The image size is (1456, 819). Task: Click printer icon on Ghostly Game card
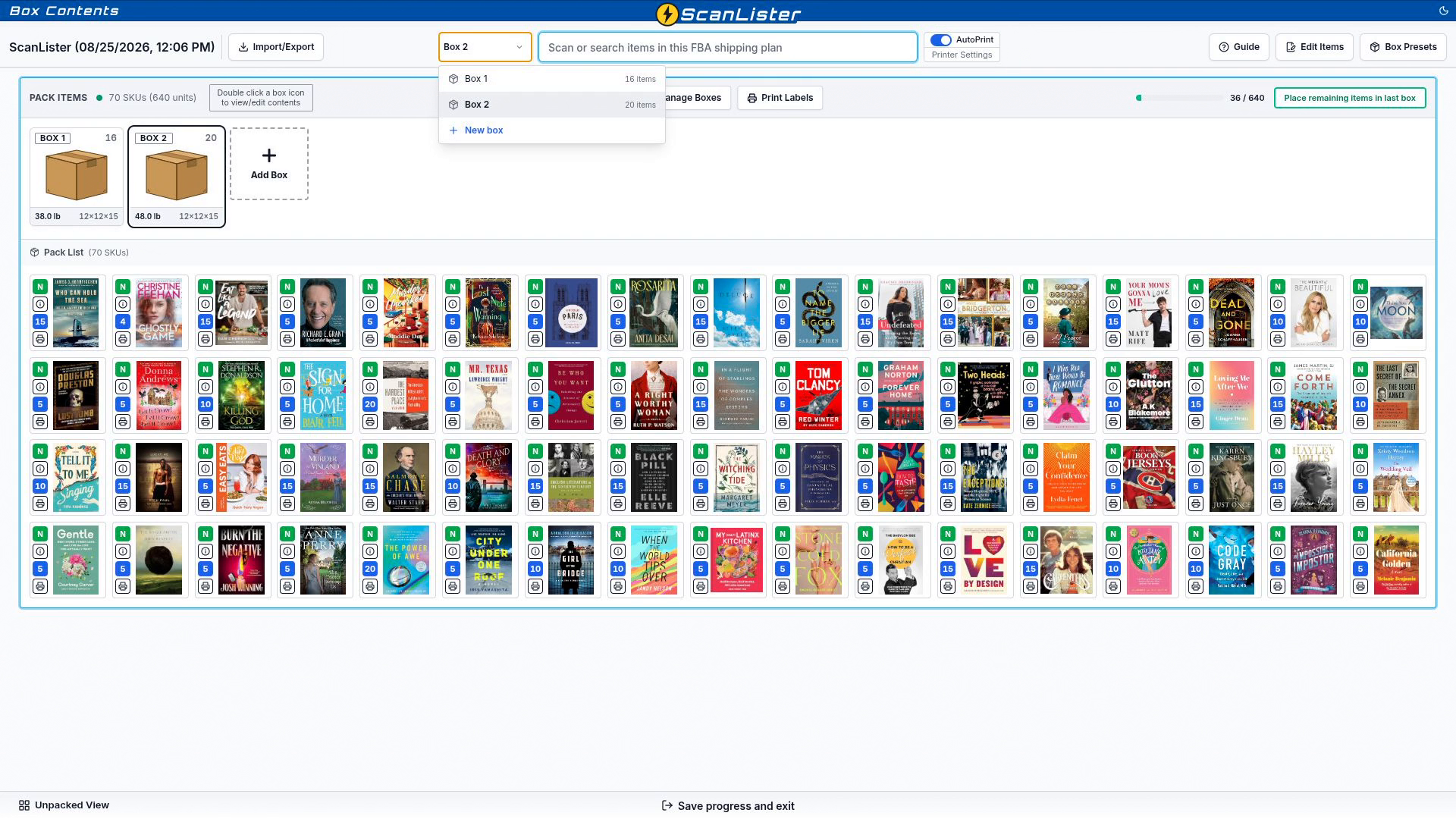(123, 339)
